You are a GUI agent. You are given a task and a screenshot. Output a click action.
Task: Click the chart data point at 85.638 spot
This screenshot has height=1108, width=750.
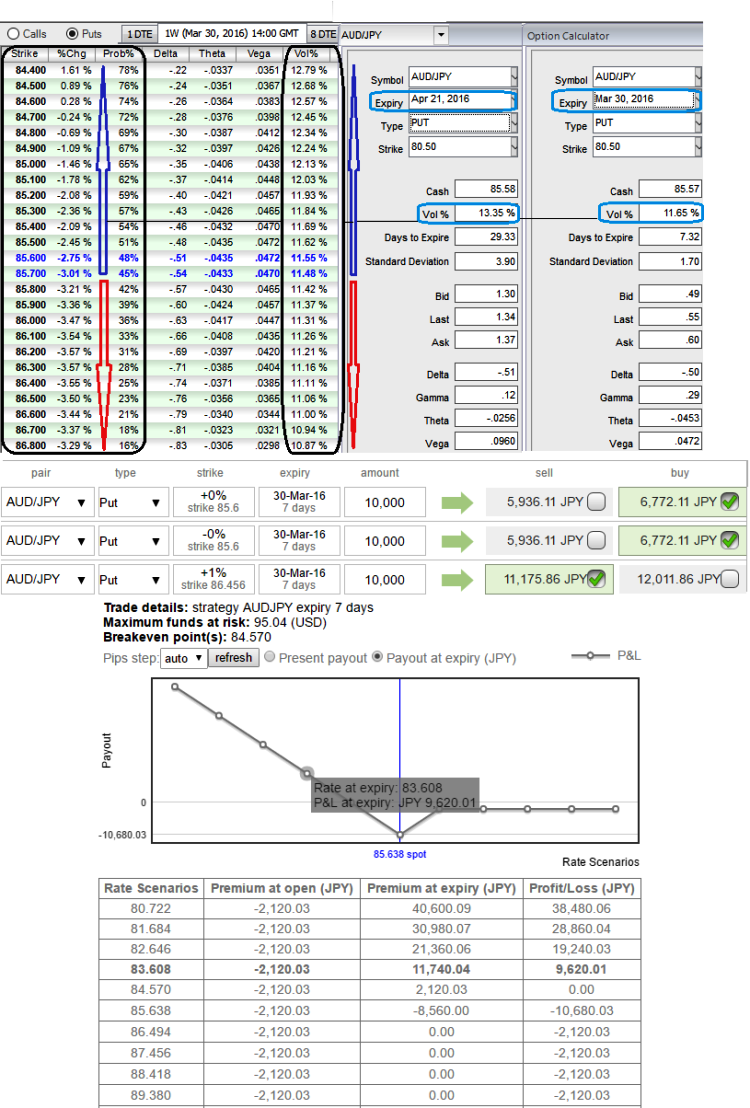[400, 835]
